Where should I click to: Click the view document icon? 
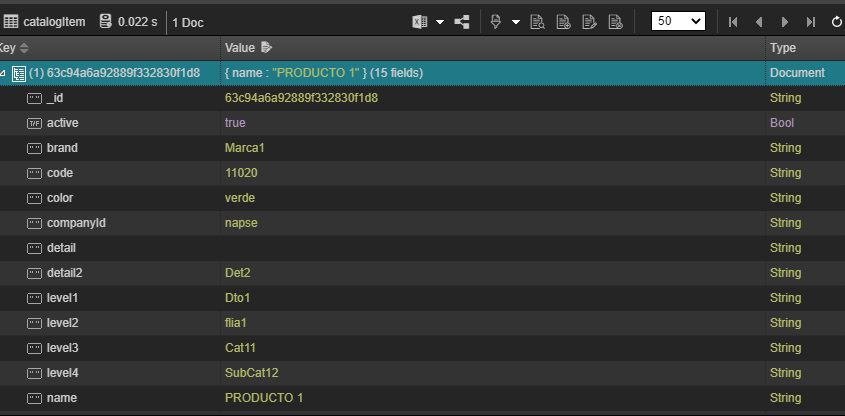pyautogui.click(x=538, y=21)
